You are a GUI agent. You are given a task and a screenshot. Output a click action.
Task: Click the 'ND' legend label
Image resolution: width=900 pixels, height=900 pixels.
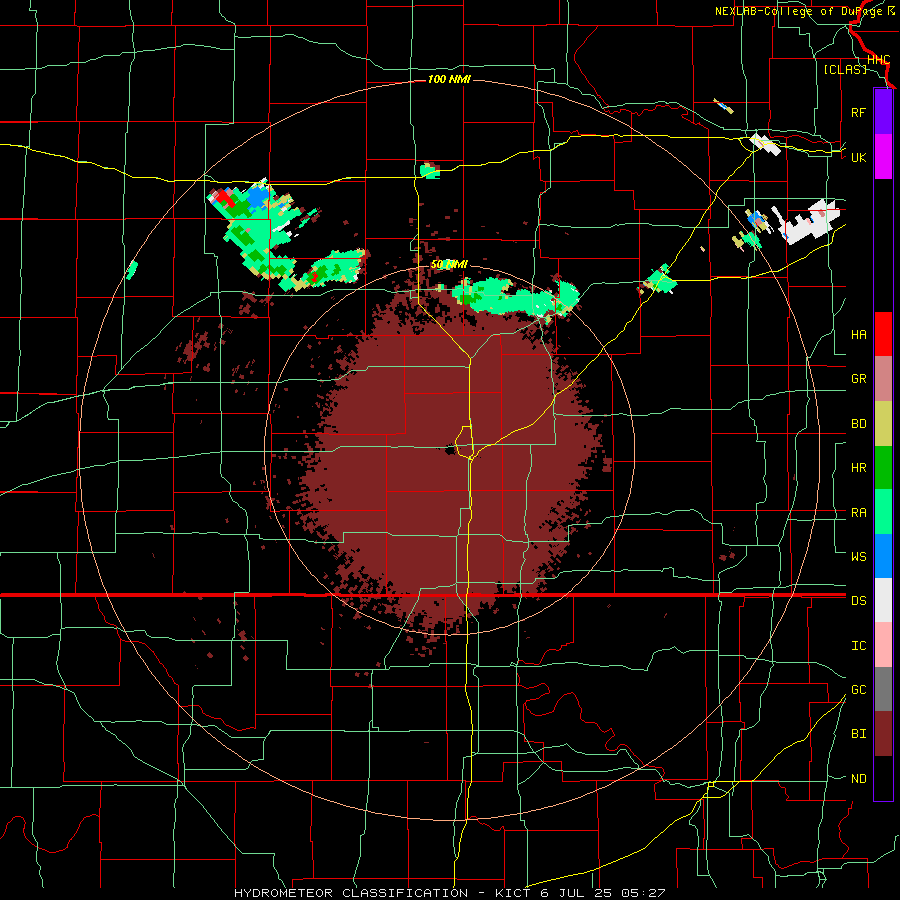tap(858, 778)
